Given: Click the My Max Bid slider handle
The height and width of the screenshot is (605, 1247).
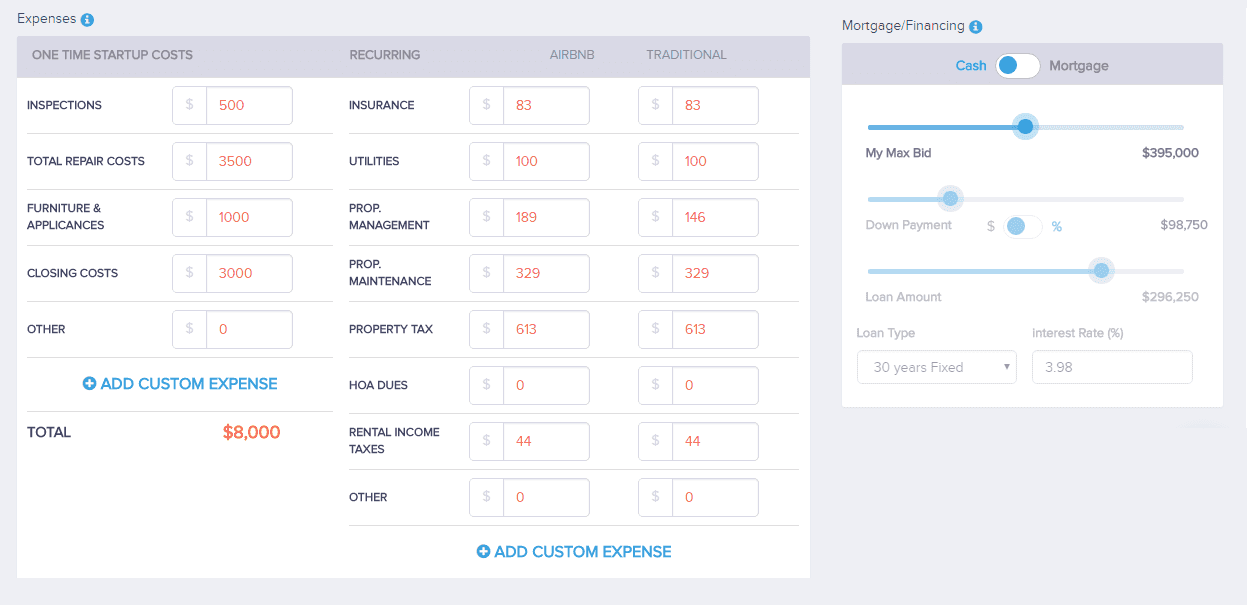Looking at the screenshot, I should coord(1025,127).
